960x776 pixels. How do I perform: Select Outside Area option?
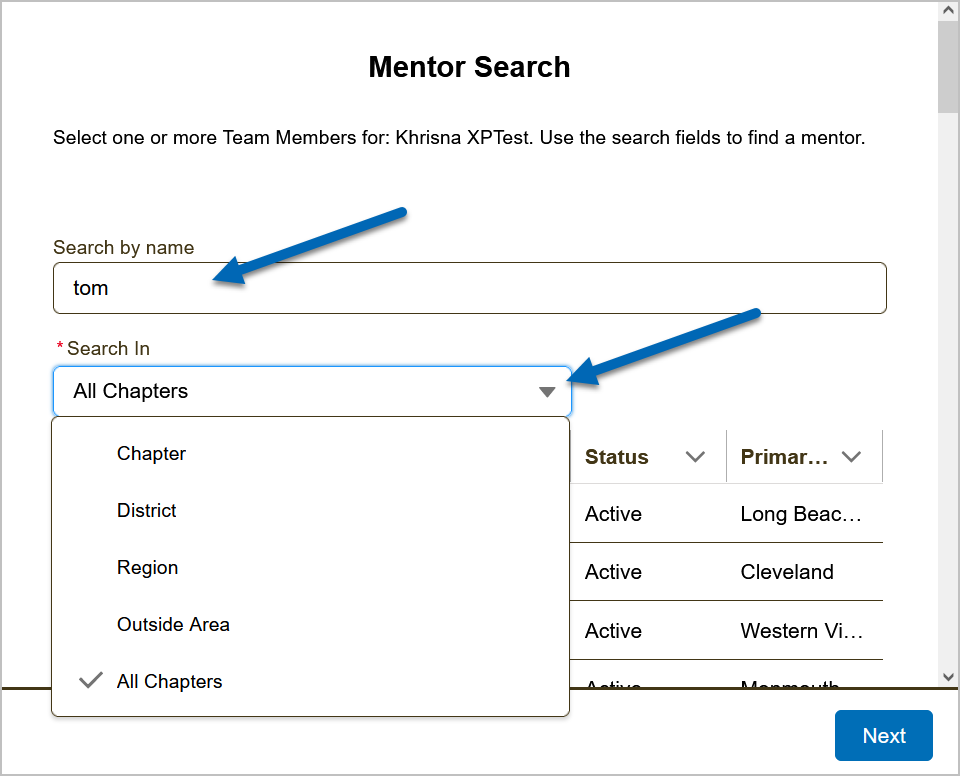tap(173, 624)
